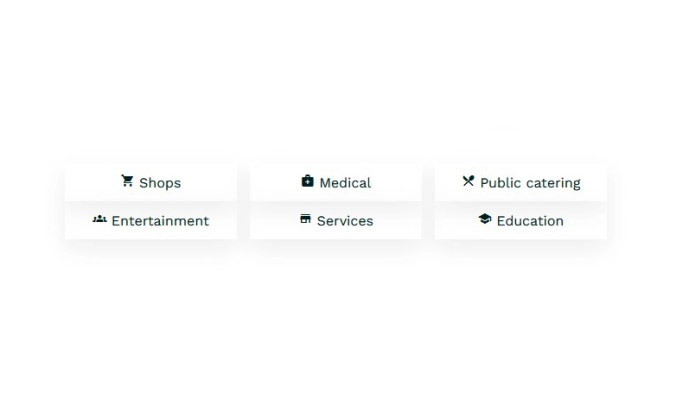Screen dimensions: 689x400
Task: Pick the category for schools and learning
Action: click(x=521, y=221)
